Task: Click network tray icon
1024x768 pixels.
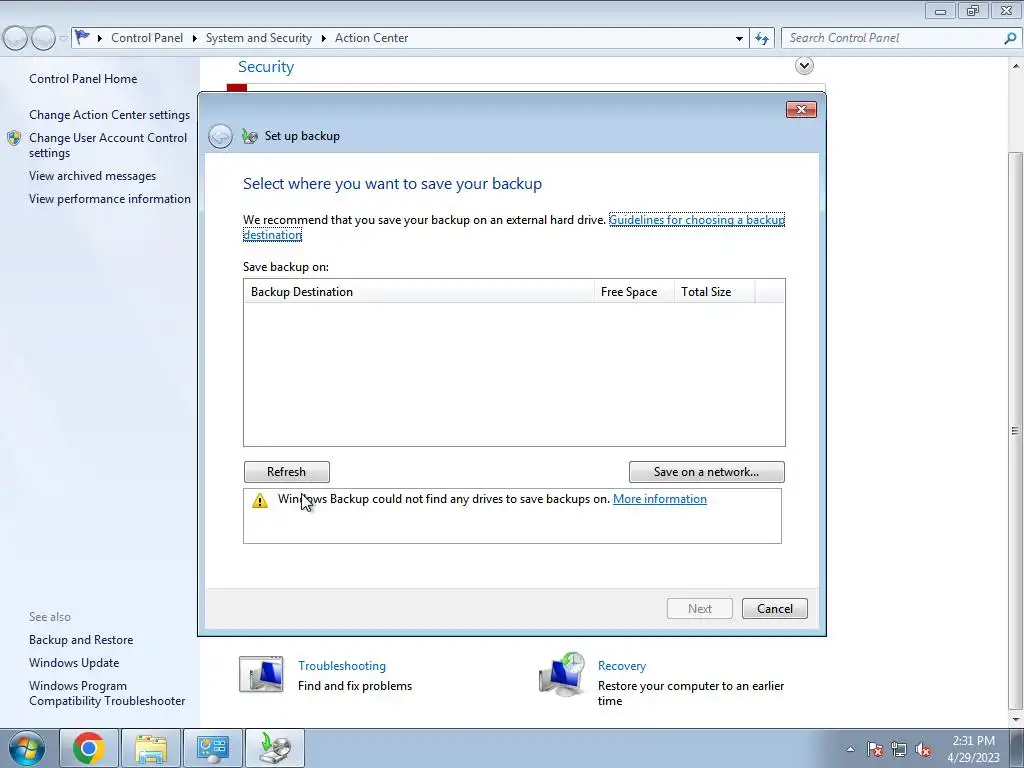Action: (899, 749)
